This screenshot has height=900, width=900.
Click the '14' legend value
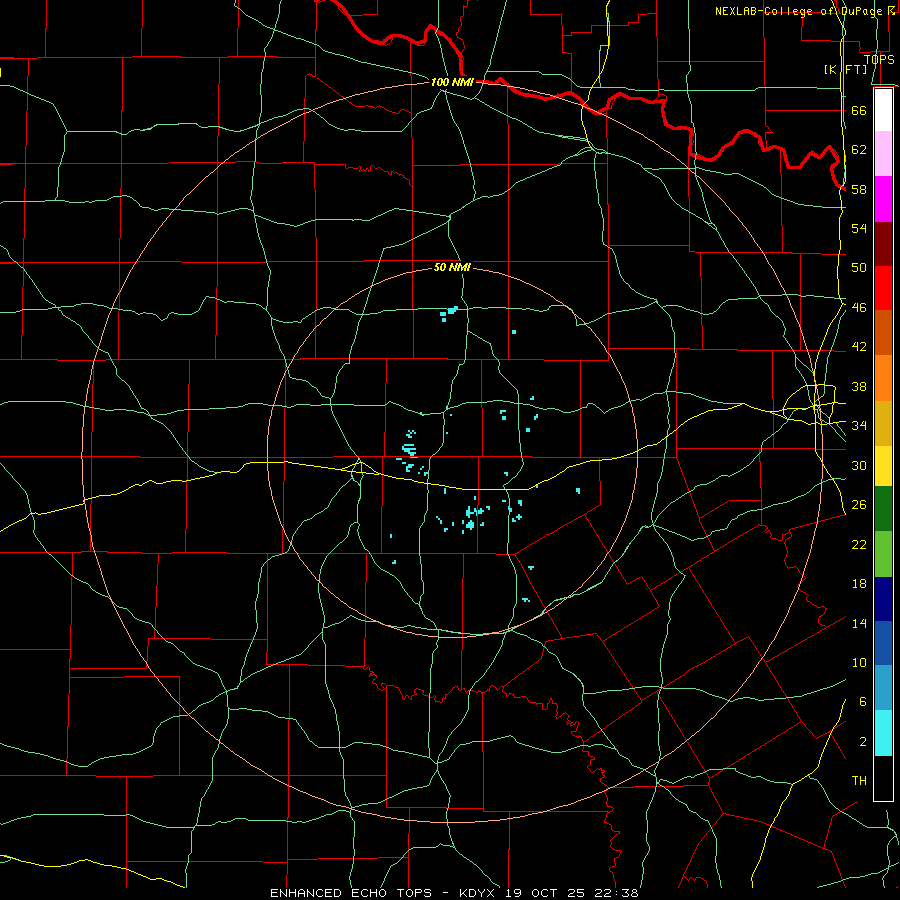tap(859, 623)
